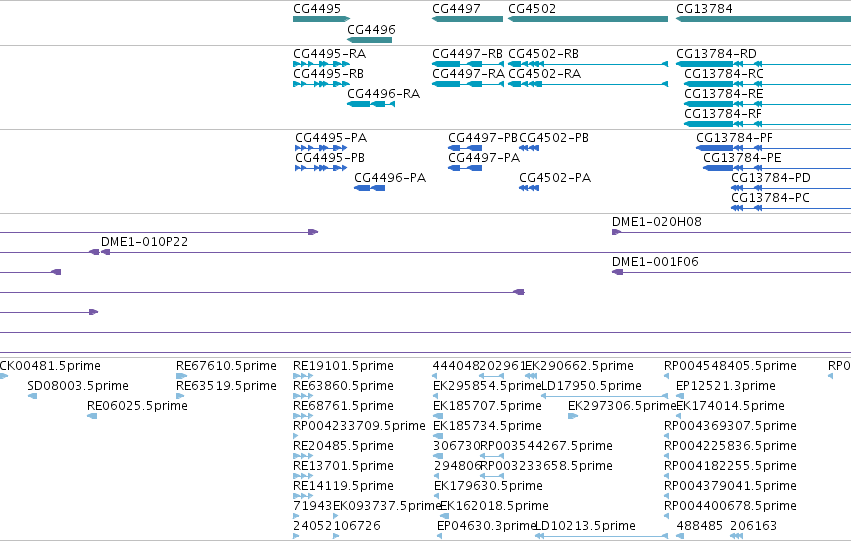
Task: Select the CG4502 gene bar
Action: [x=588, y=19]
